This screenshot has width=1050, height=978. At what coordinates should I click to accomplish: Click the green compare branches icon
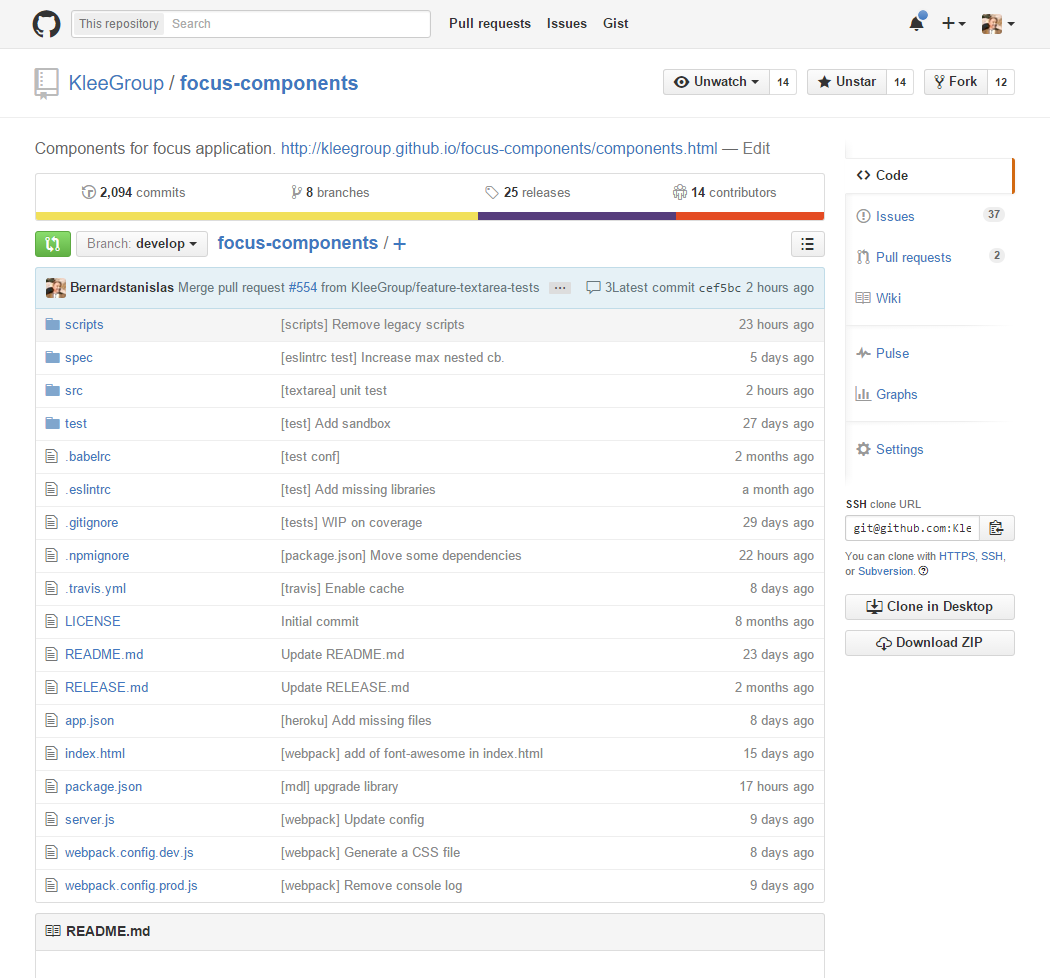tap(52, 244)
